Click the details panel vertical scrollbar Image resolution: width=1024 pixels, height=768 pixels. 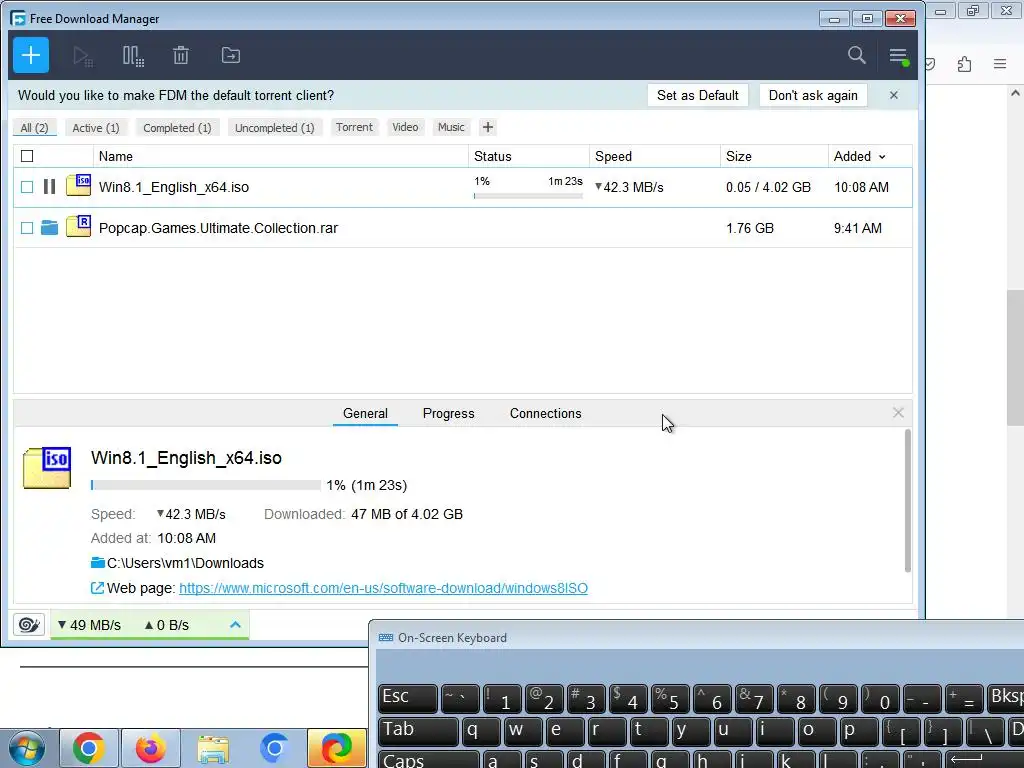[x=908, y=501]
